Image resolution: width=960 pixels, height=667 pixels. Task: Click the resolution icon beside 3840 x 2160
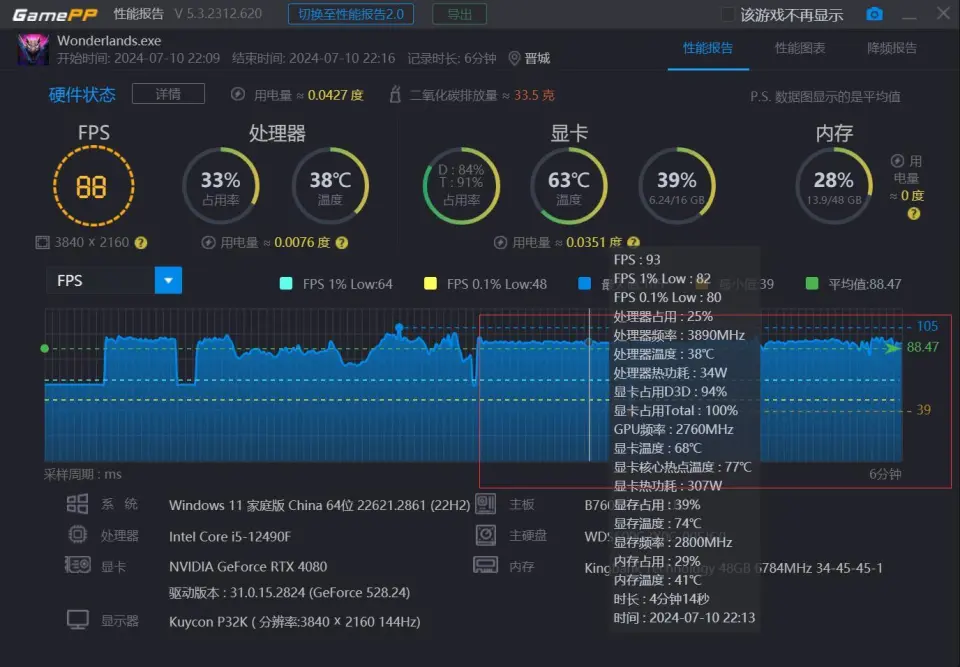coord(42,243)
